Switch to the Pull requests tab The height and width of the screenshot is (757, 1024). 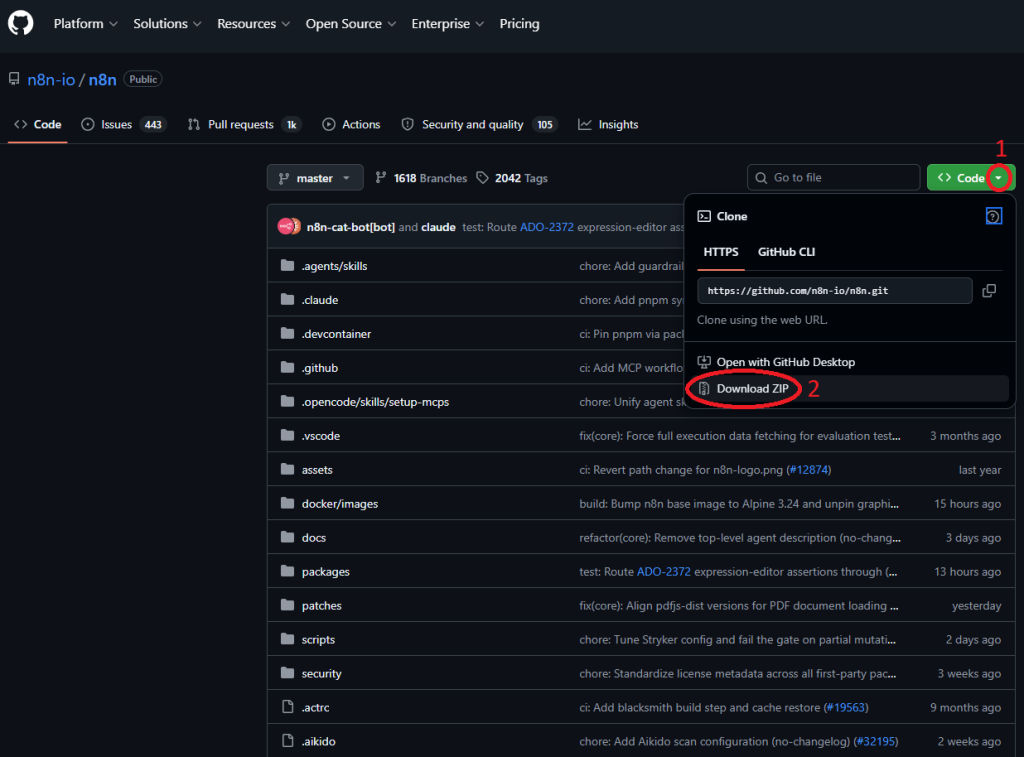coord(244,124)
